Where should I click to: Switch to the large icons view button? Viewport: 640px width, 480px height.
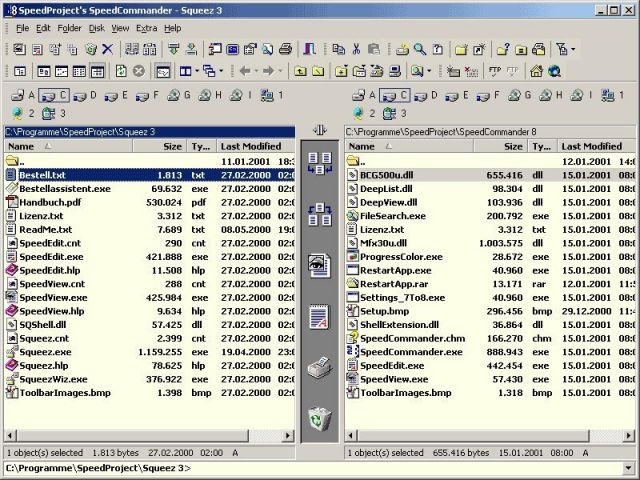pos(44,71)
